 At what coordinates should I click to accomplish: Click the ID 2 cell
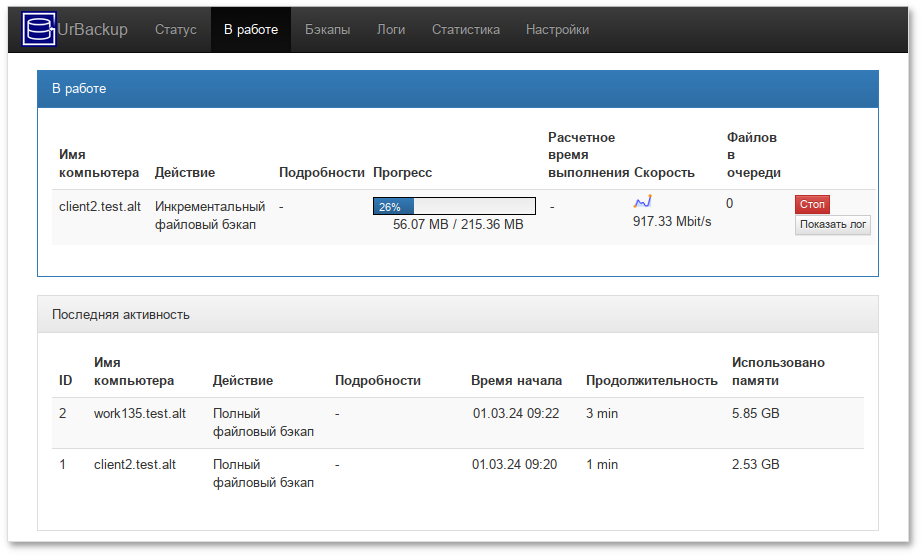pos(62,413)
